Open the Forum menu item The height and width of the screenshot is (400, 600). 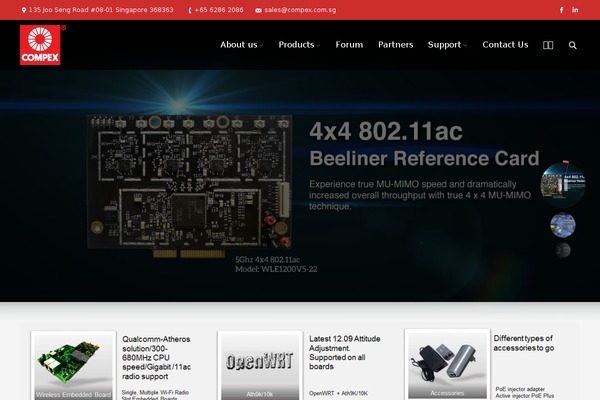click(x=349, y=45)
